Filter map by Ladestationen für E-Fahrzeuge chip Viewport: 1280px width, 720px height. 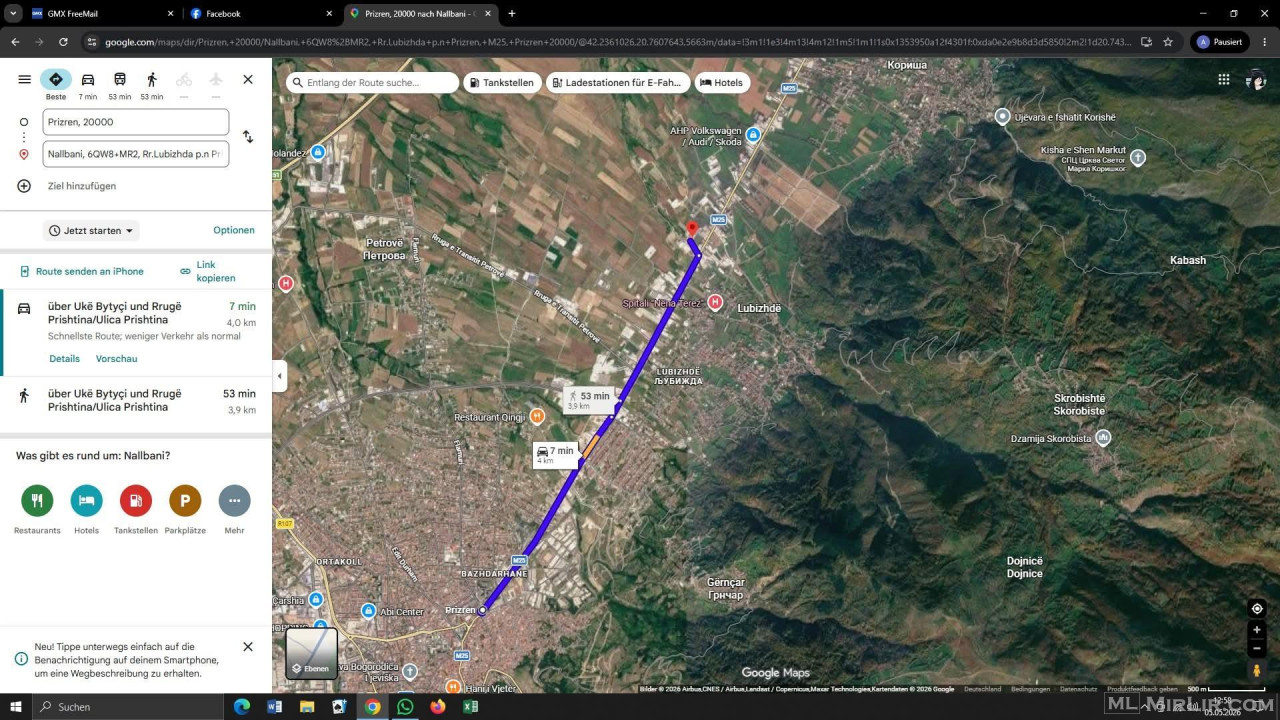[x=617, y=82]
